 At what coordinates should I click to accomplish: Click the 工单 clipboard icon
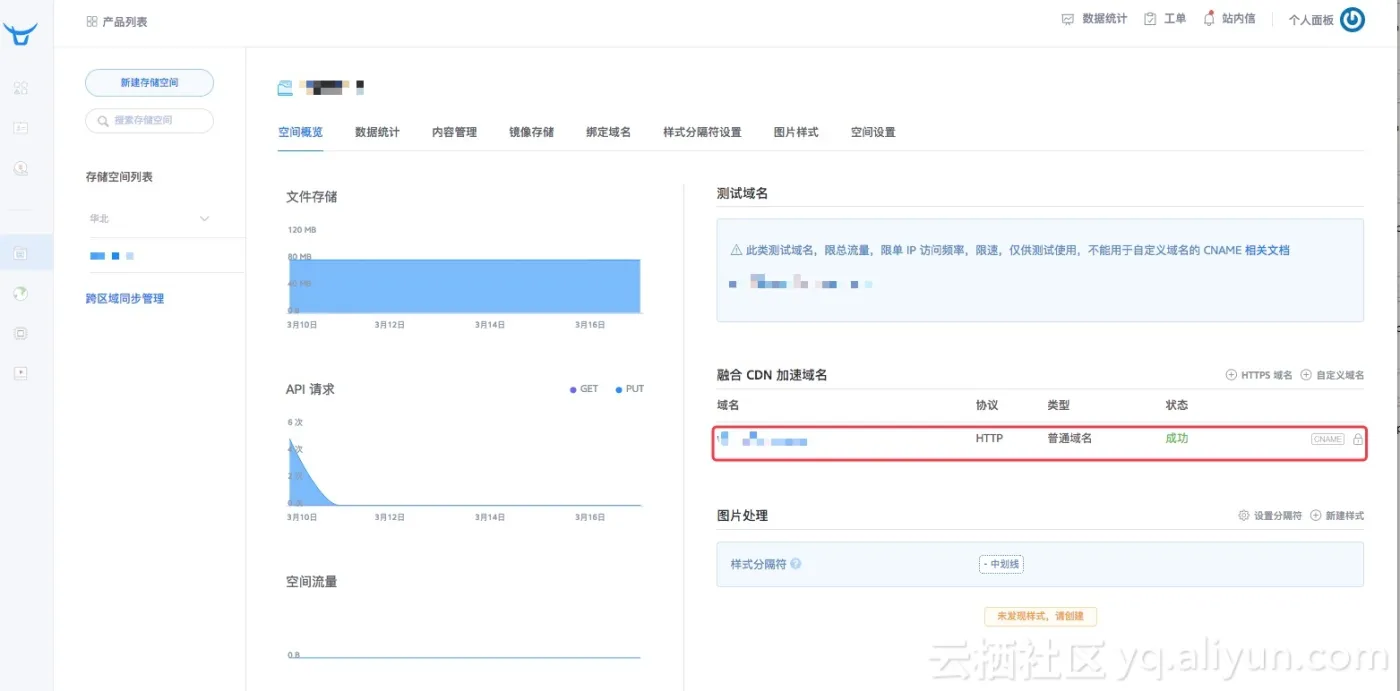[1150, 19]
